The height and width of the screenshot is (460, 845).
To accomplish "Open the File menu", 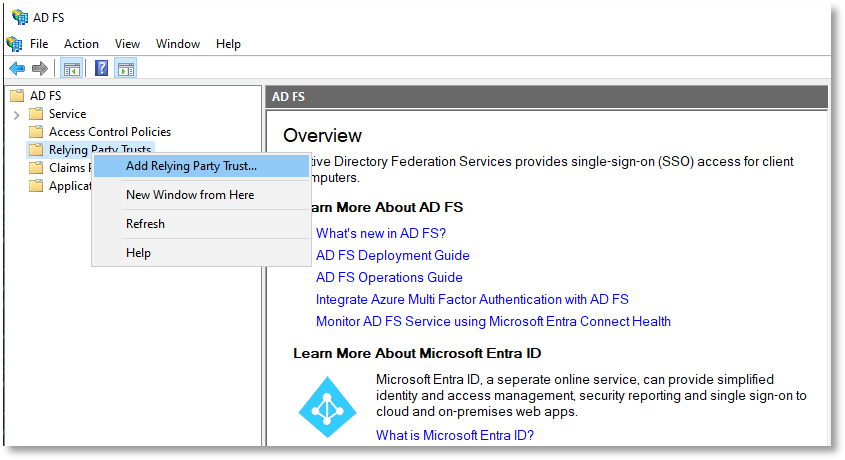I will [39, 44].
